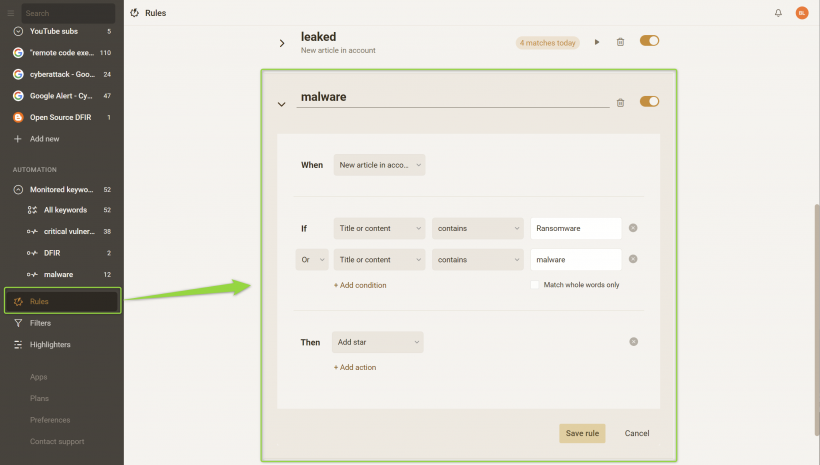Delete the leaked rule using trash icon
Screen dimensions: 820x465
(x=620, y=42)
